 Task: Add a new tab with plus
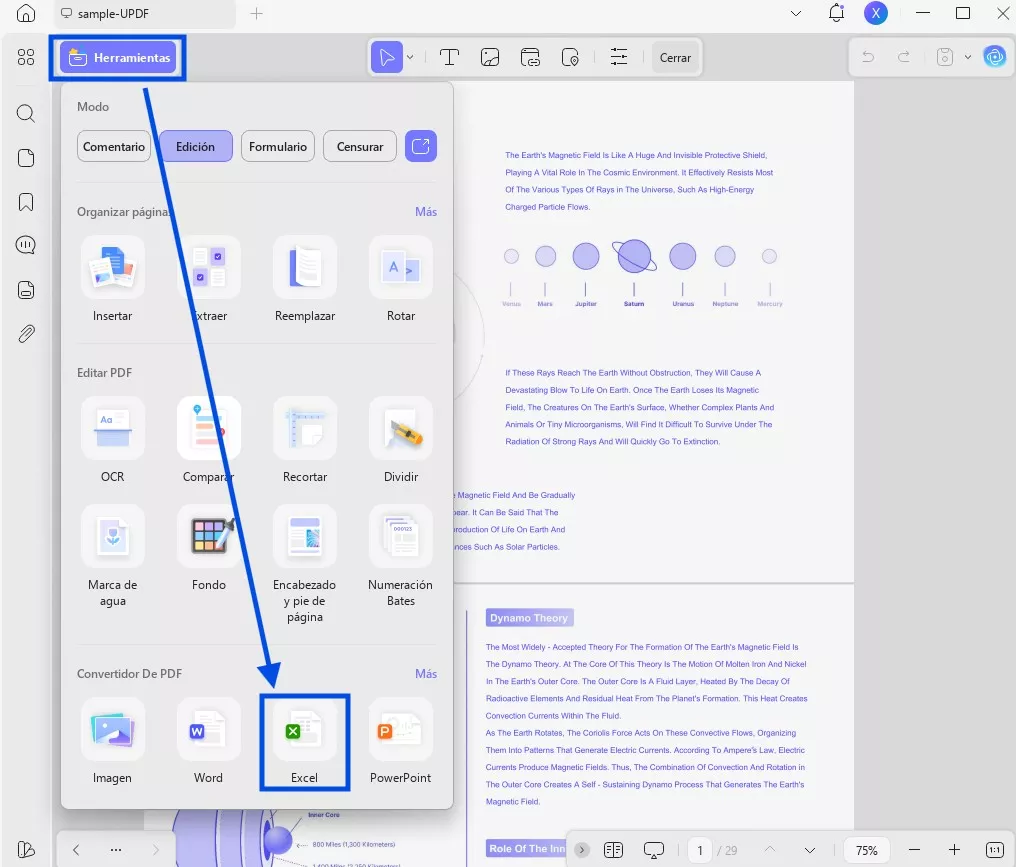click(x=257, y=13)
